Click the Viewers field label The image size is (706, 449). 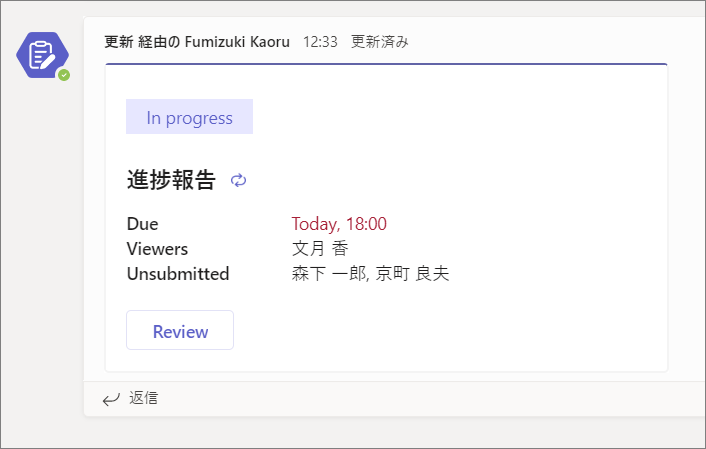(x=158, y=249)
